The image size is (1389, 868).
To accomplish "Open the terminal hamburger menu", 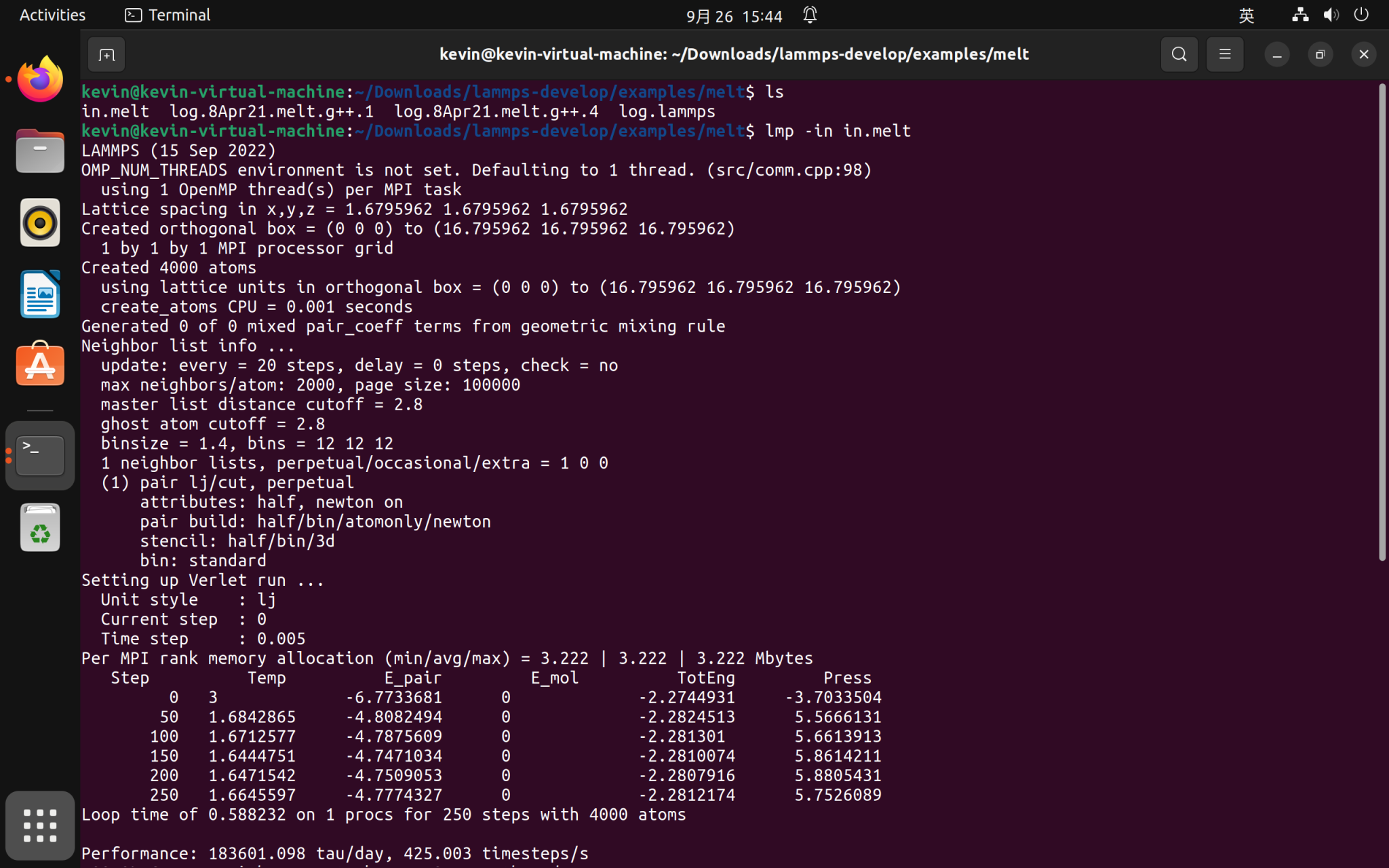I will tap(1225, 54).
